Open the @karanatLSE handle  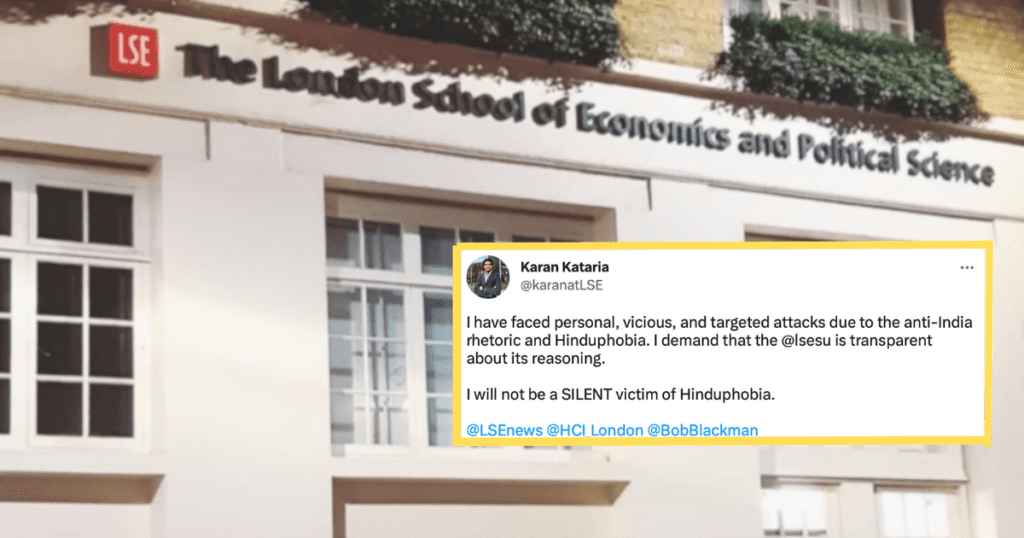pyautogui.click(x=562, y=285)
